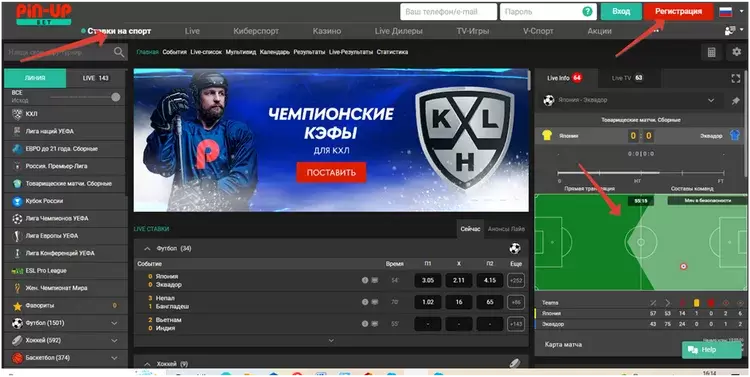
Task: Click the search magnifier icon
Action: [x=119, y=52]
